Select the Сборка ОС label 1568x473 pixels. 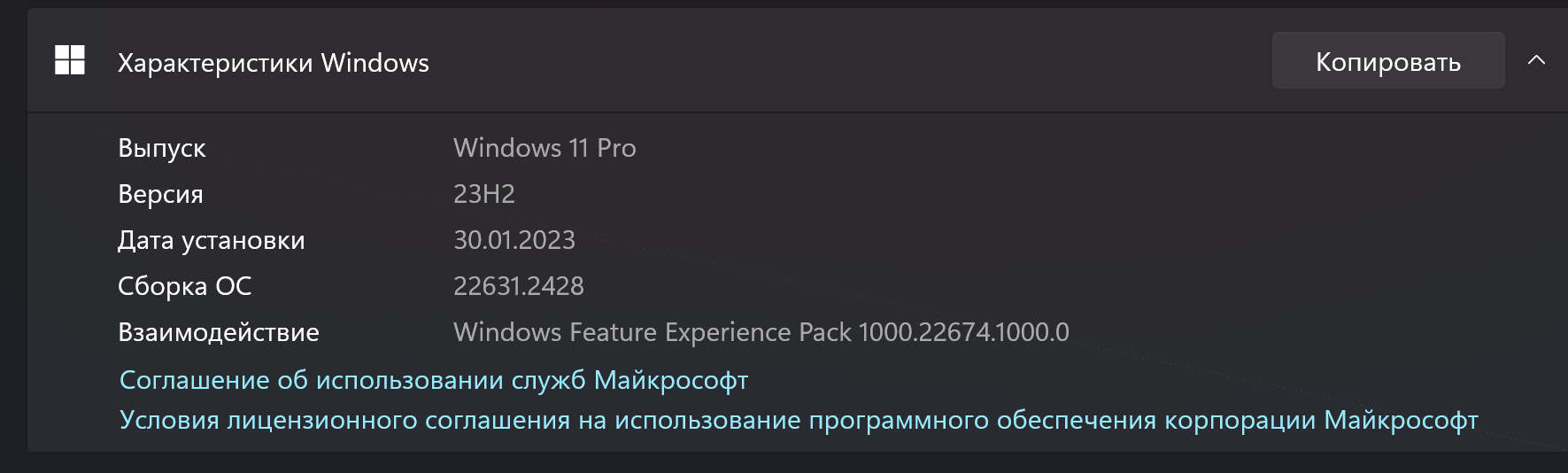click(x=184, y=286)
